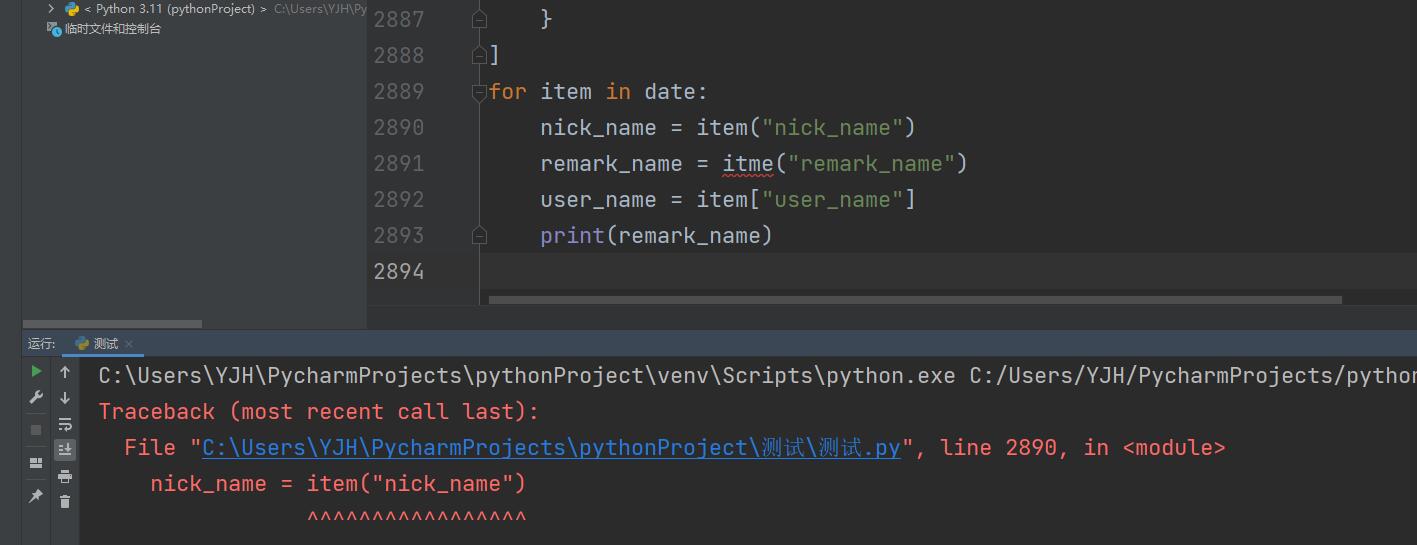Expand the Python 3.11 tree node
This screenshot has height=545, width=1417.
click(51, 9)
